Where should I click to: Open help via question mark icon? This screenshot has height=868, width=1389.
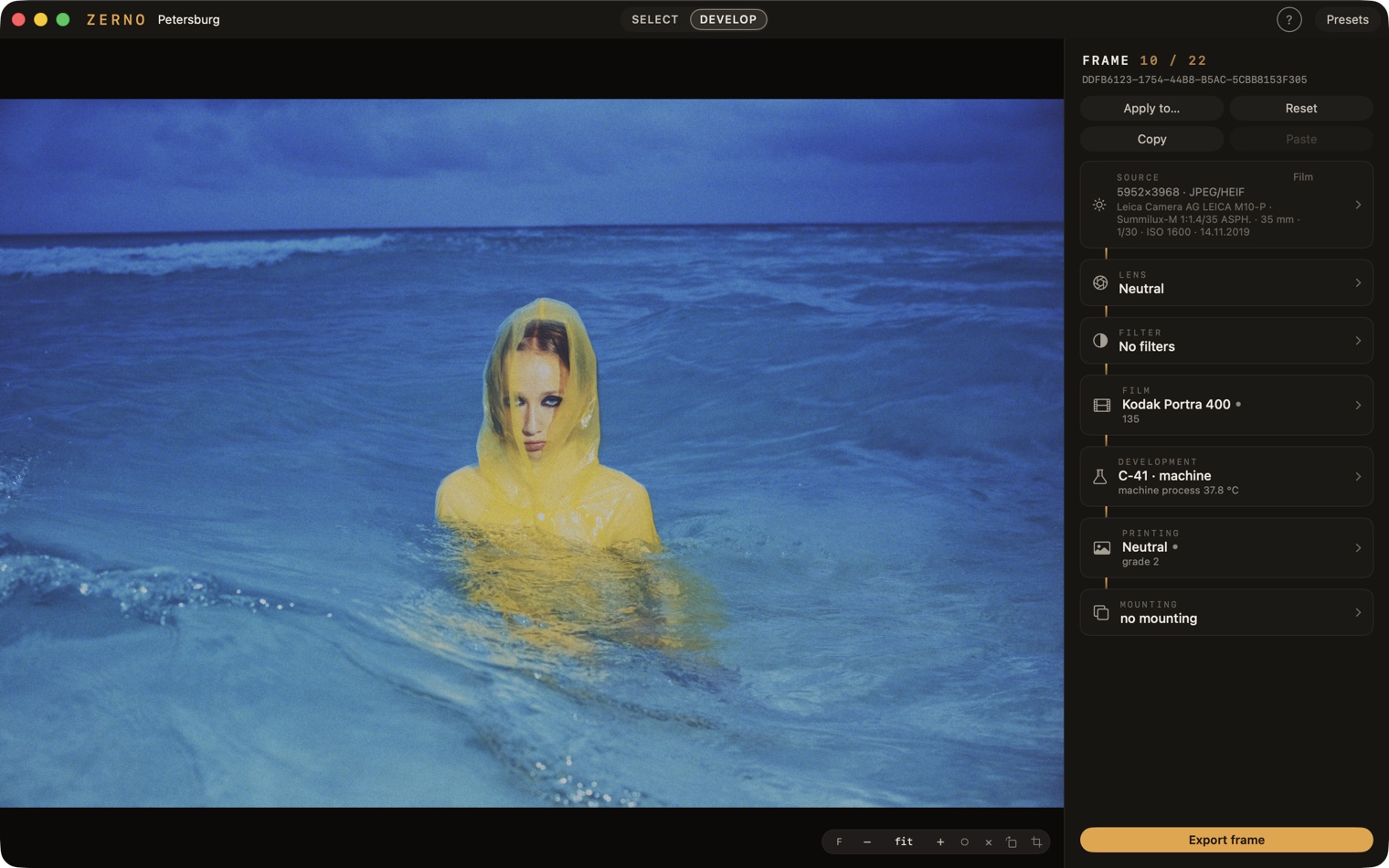[1288, 19]
